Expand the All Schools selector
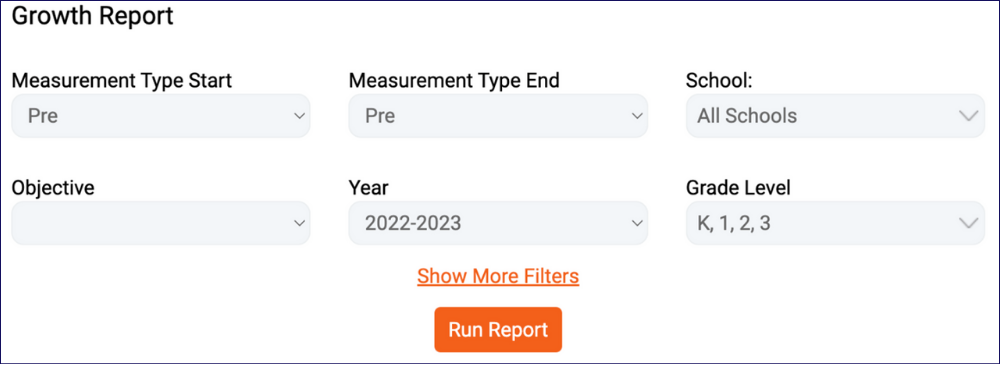1000x365 pixels. [835, 115]
